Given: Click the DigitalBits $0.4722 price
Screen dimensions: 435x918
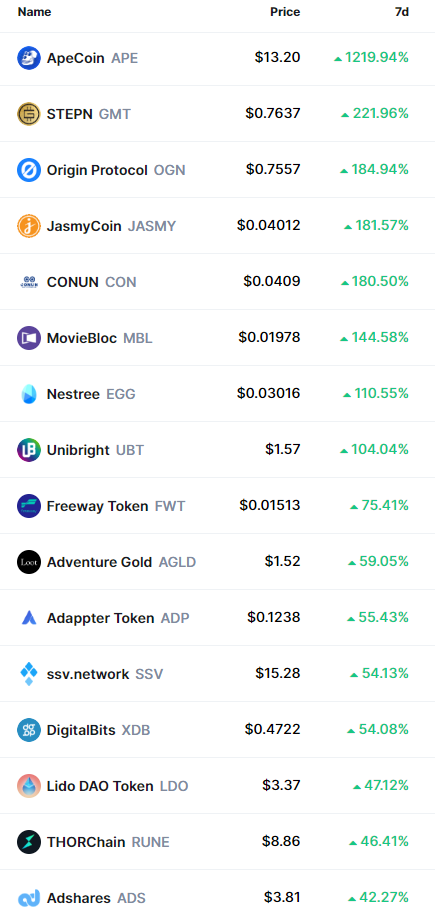Looking at the screenshot, I should [x=273, y=729].
